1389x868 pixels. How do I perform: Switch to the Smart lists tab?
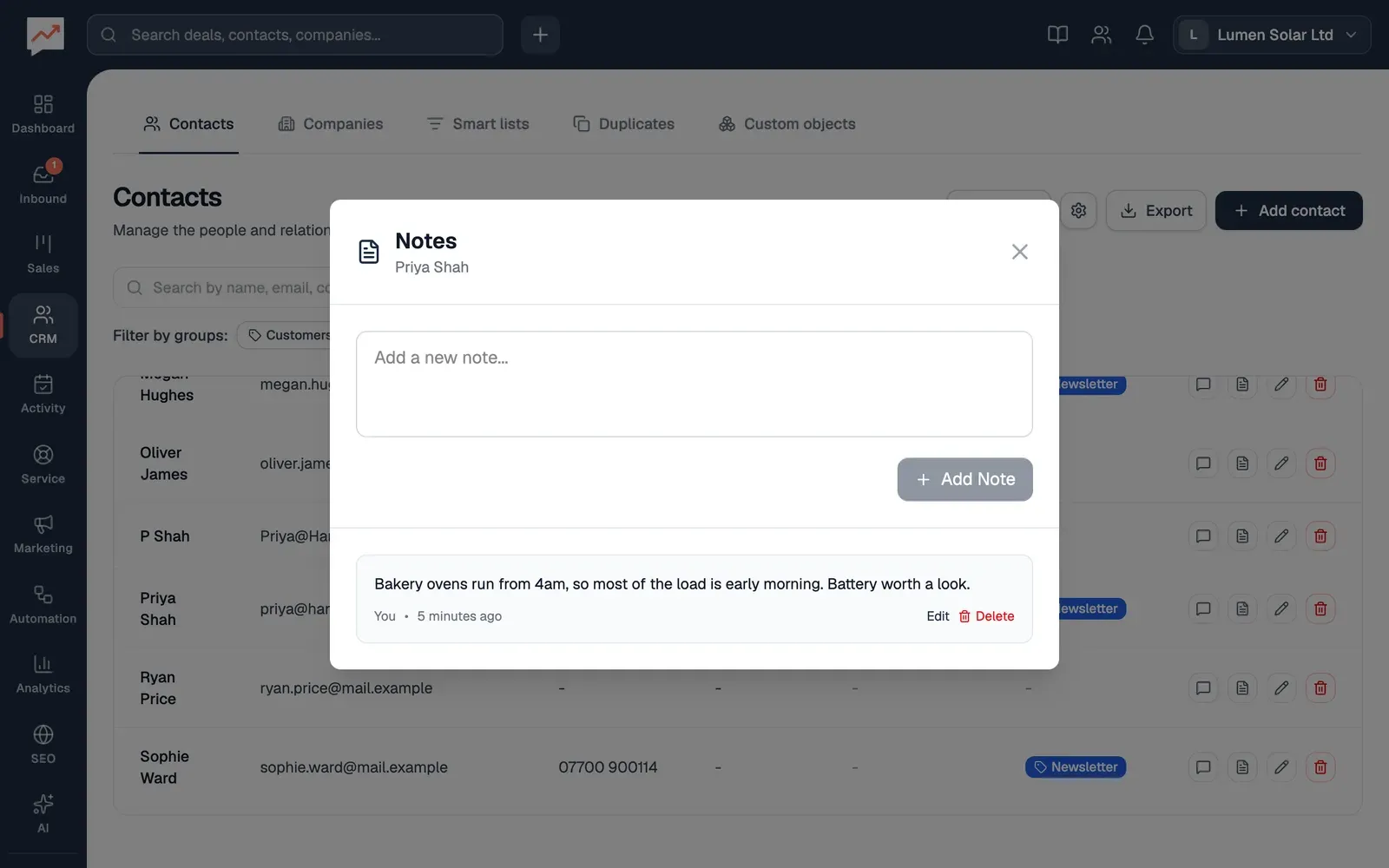478,124
